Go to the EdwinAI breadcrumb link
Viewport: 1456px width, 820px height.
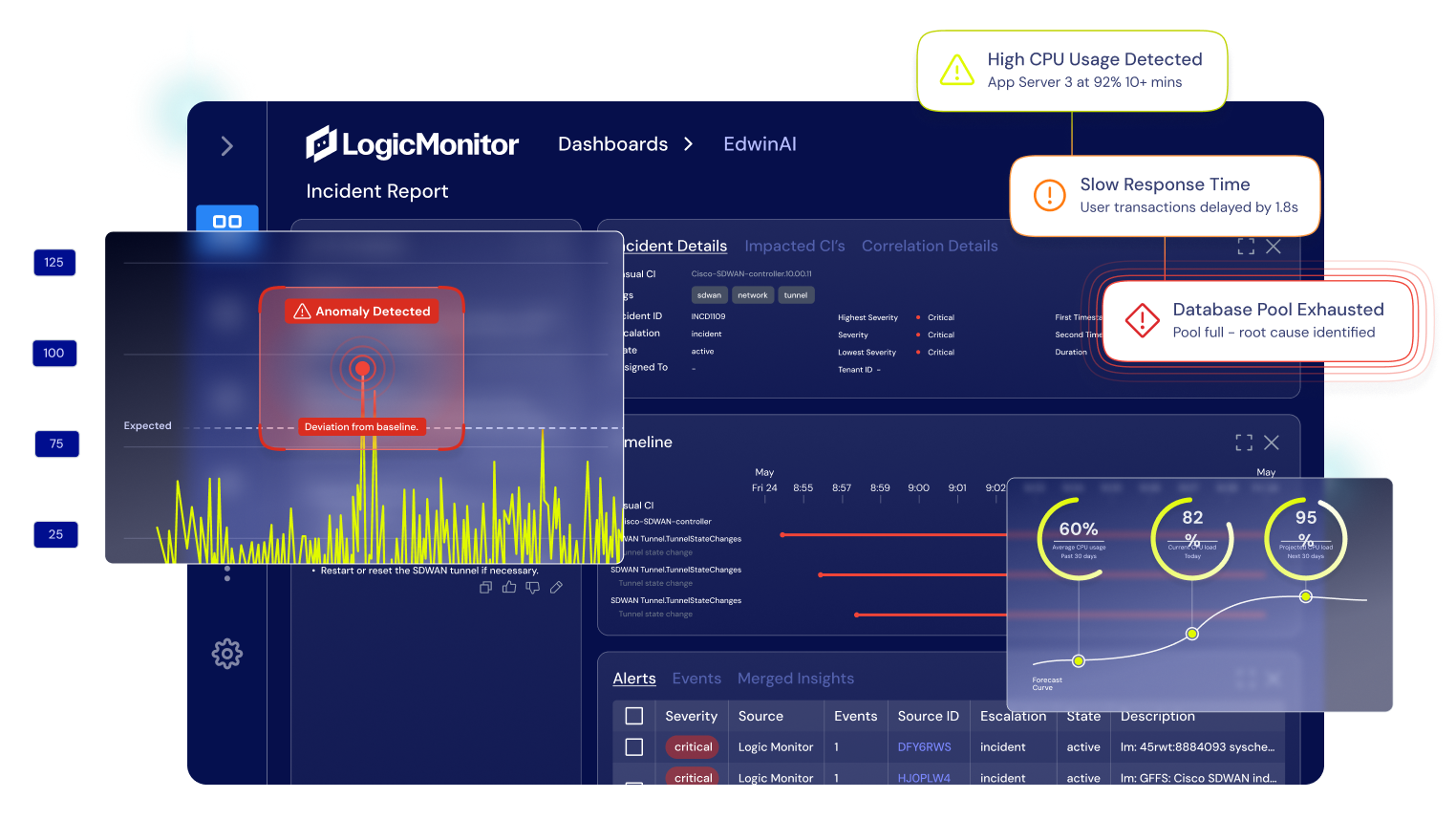pos(760,144)
